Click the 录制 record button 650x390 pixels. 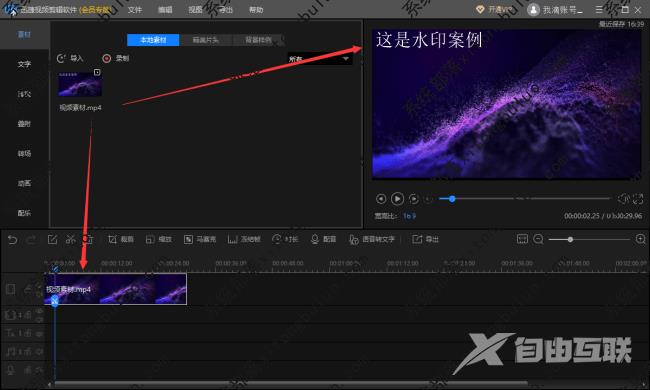tap(116, 58)
